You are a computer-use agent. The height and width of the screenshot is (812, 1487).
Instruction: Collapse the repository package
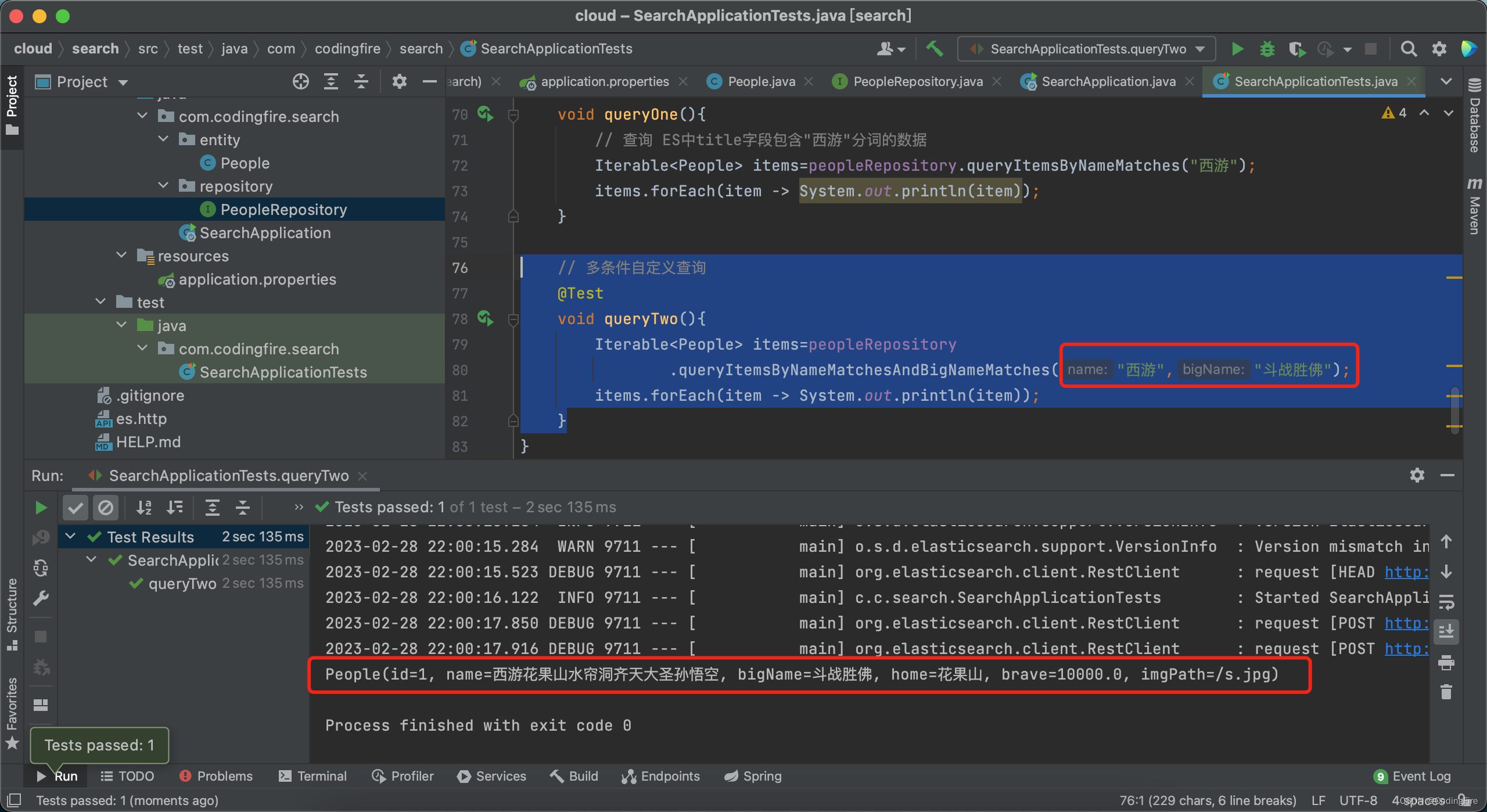pos(164,186)
